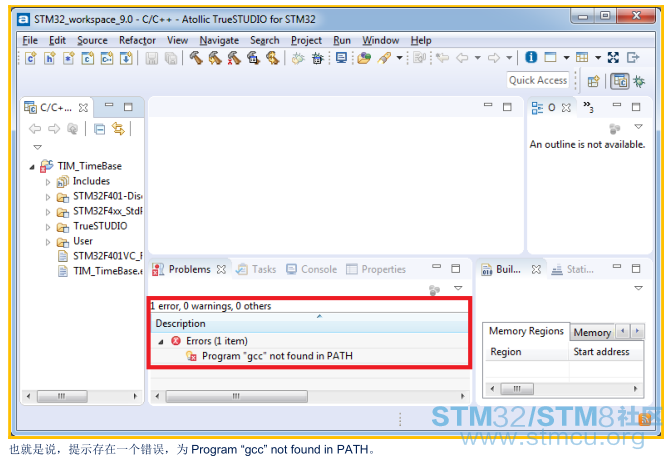Click the Description column header
669x462 pixels.
pos(310,323)
